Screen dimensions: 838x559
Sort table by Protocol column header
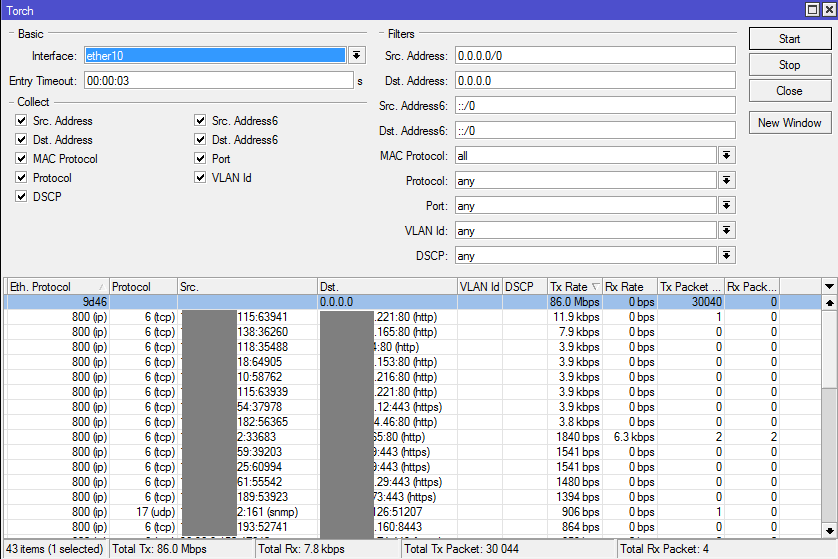143,287
